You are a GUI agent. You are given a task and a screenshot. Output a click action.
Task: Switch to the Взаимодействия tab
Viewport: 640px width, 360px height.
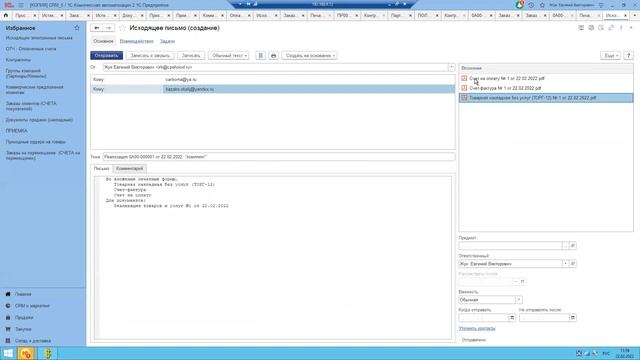[x=137, y=41]
